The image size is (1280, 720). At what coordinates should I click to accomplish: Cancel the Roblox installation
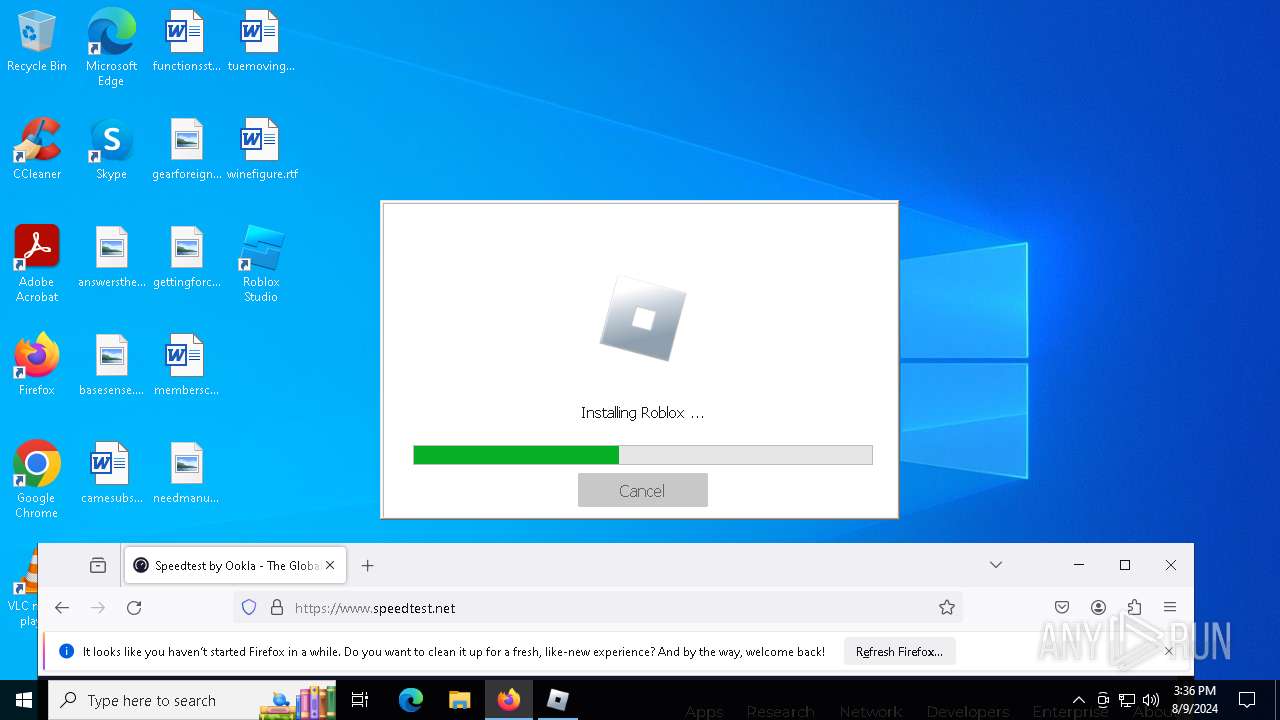[x=642, y=490]
